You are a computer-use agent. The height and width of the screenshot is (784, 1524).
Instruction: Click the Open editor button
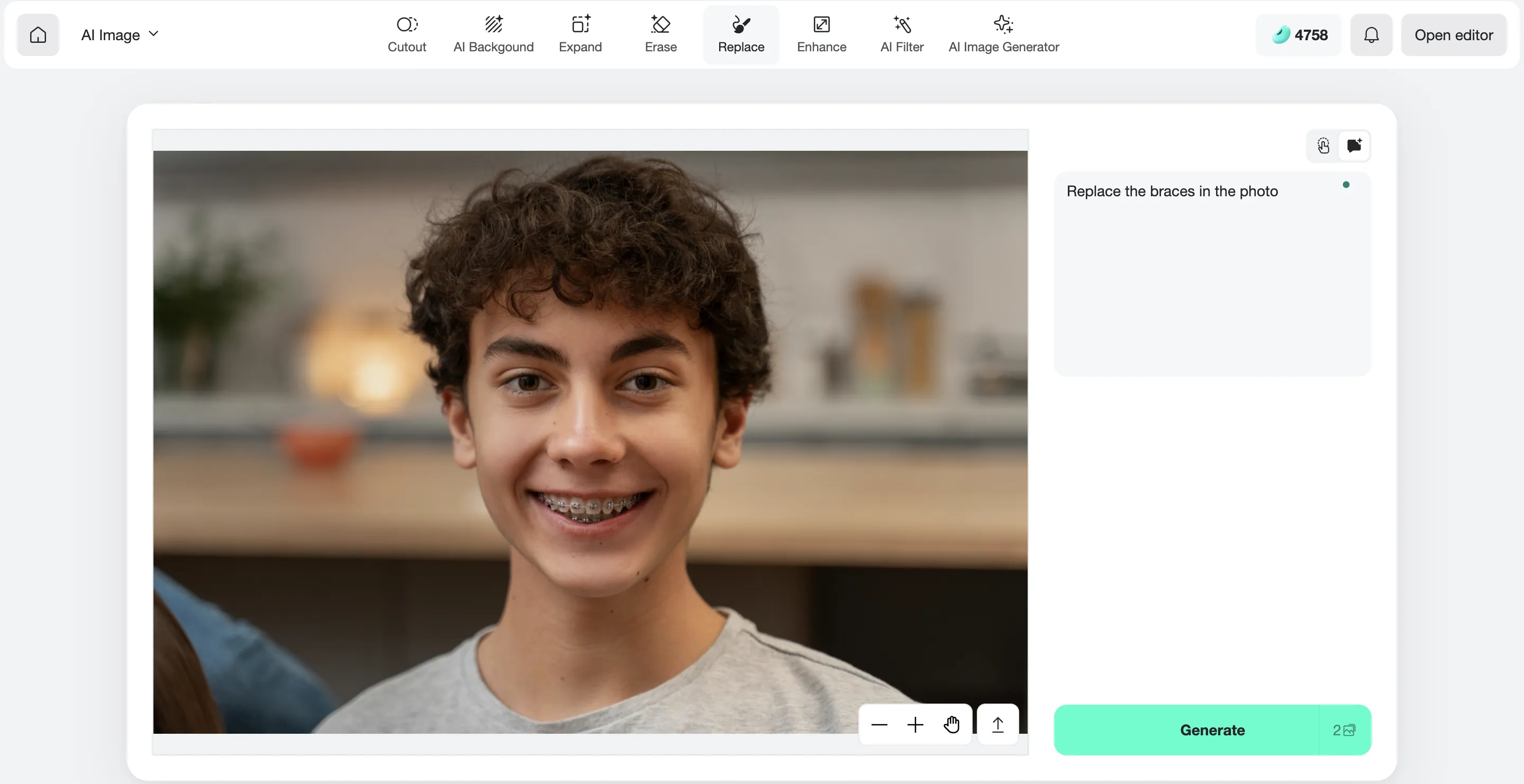[x=1454, y=34]
